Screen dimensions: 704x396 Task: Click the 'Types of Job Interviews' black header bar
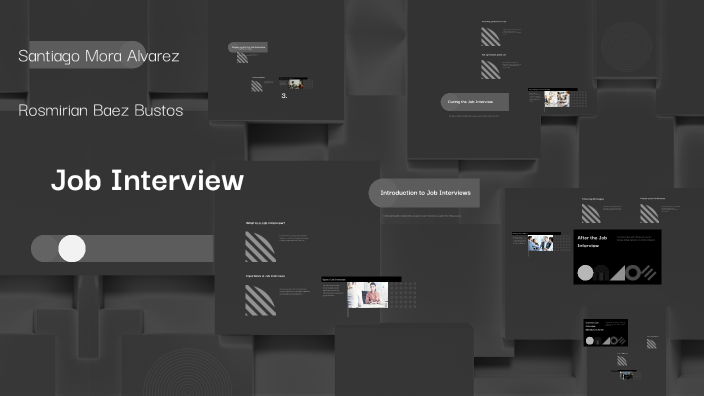coord(361,279)
